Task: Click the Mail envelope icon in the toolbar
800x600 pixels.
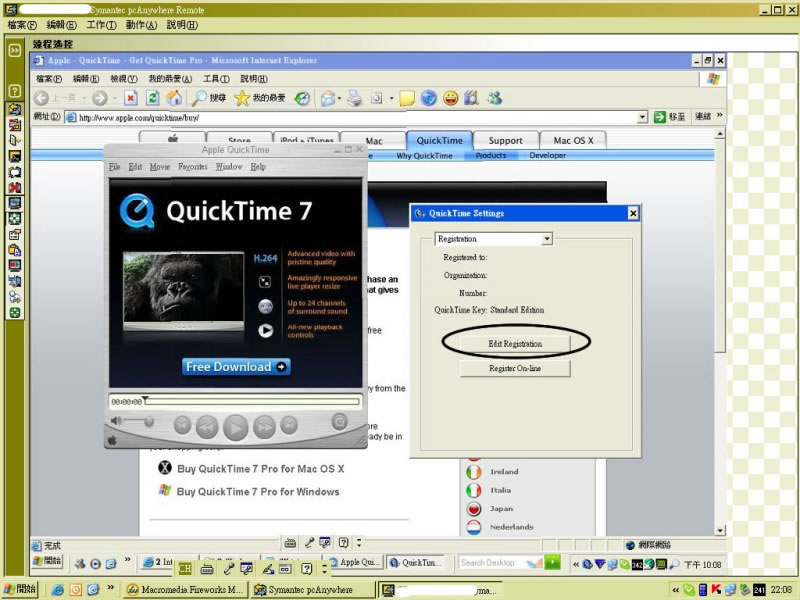Action: (327, 98)
